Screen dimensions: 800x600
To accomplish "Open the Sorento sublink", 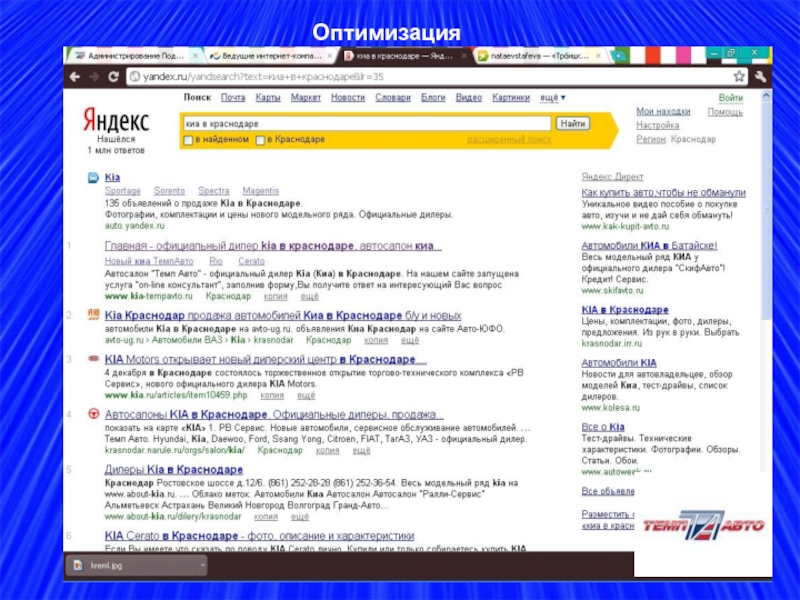I will pyautogui.click(x=169, y=191).
